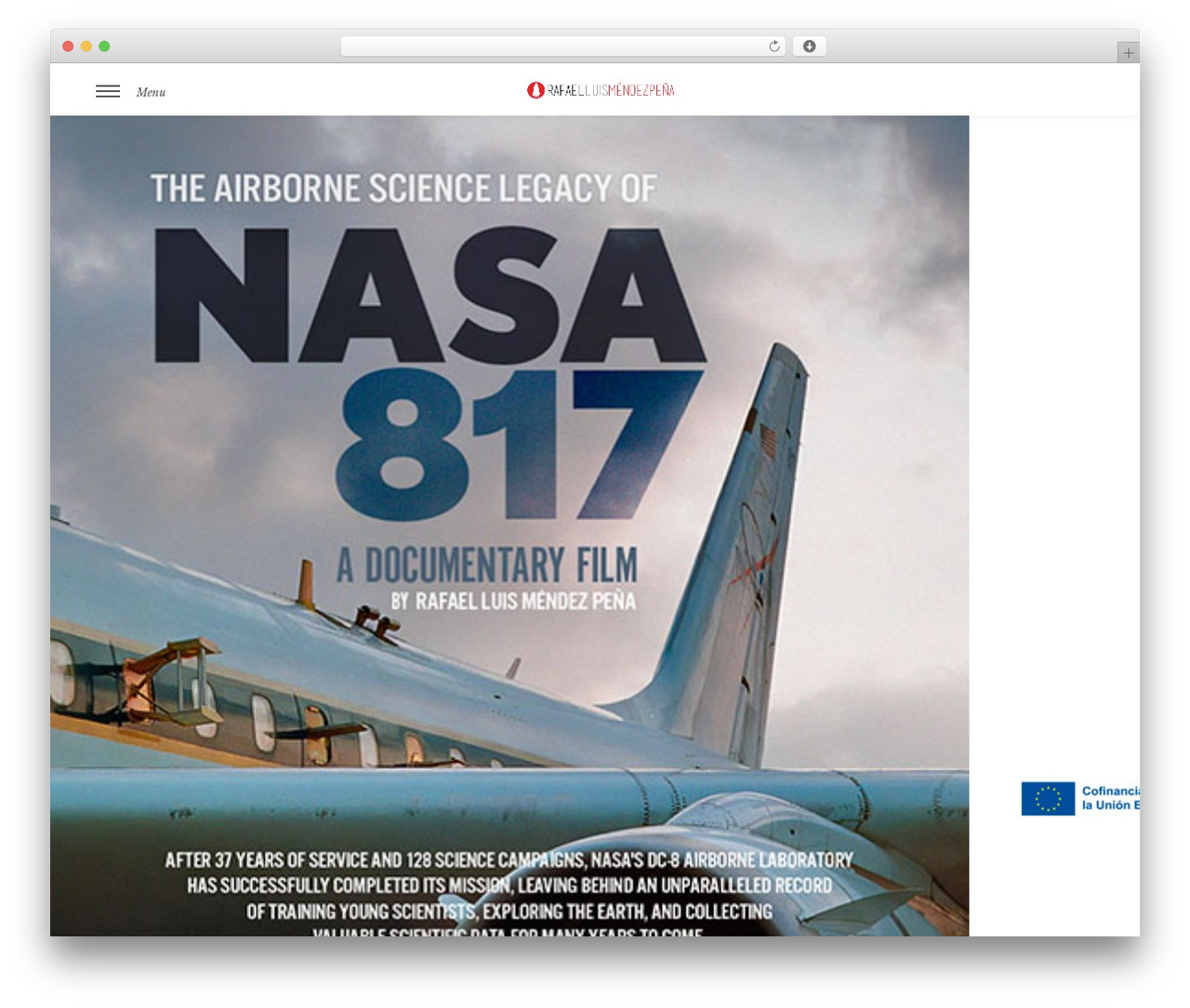Click the NASA 817 documentary poster image
1190x1008 pixels.
(509, 525)
